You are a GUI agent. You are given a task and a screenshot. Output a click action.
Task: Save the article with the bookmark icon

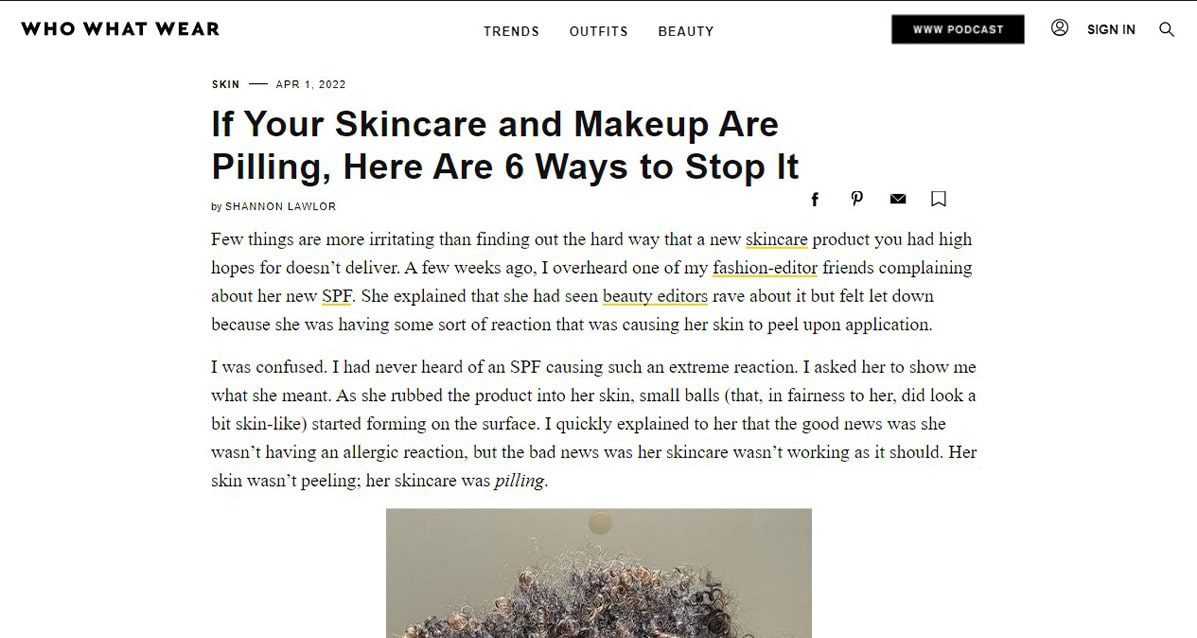pos(939,198)
